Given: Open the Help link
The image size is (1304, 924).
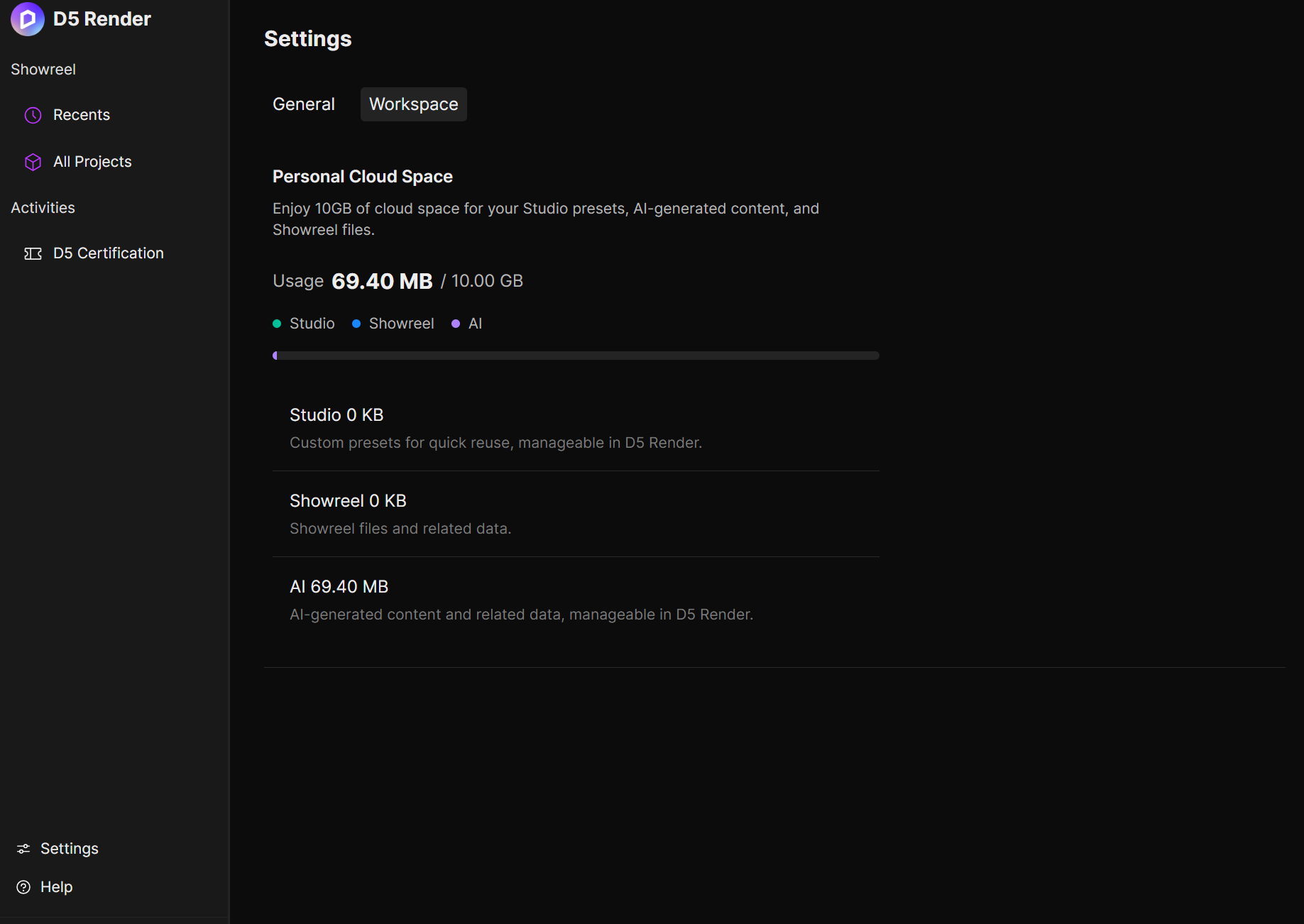Looking at the screenshot, I should pyautogui.click(x=56, y=887).
